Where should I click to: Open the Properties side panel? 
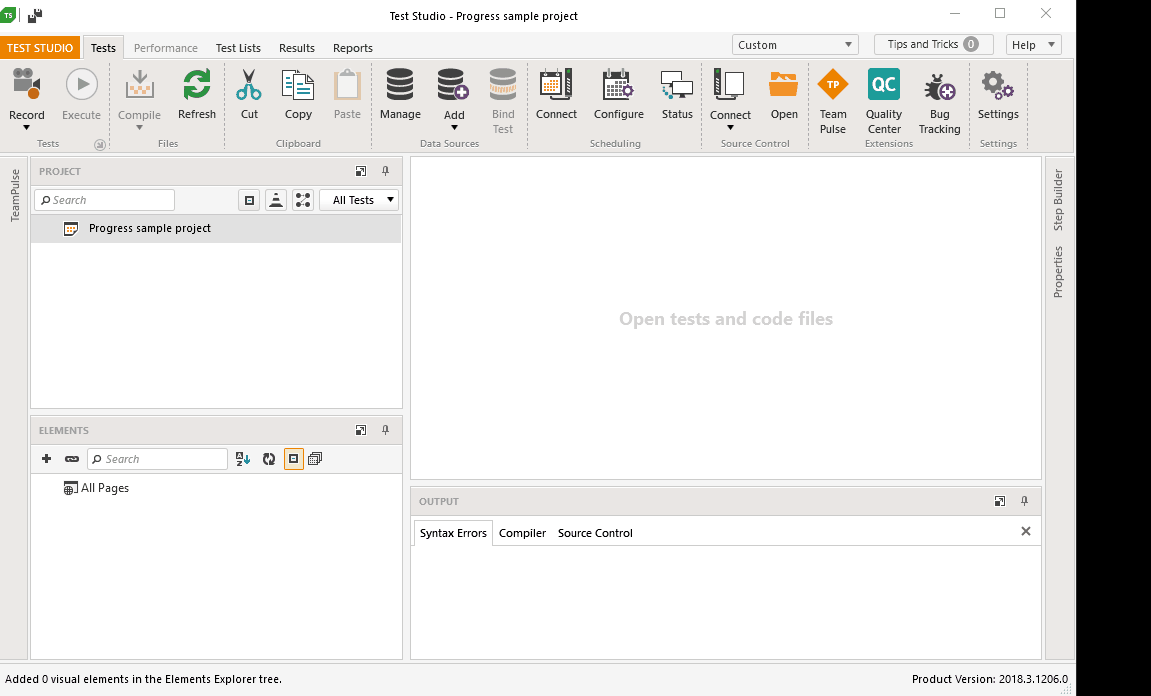(1058, 272)
